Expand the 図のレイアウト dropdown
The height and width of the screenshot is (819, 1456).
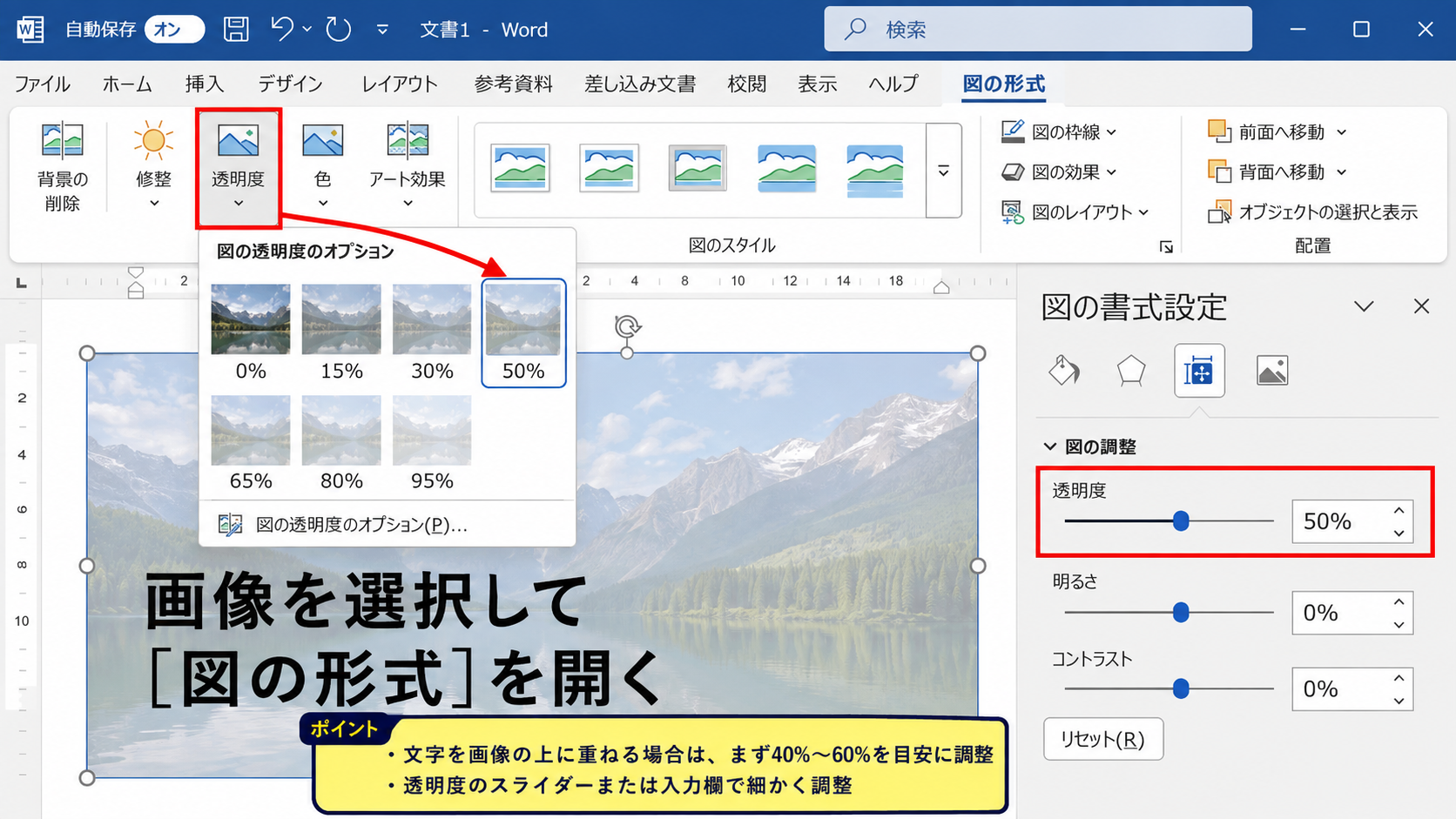(x=1143, y=212)
